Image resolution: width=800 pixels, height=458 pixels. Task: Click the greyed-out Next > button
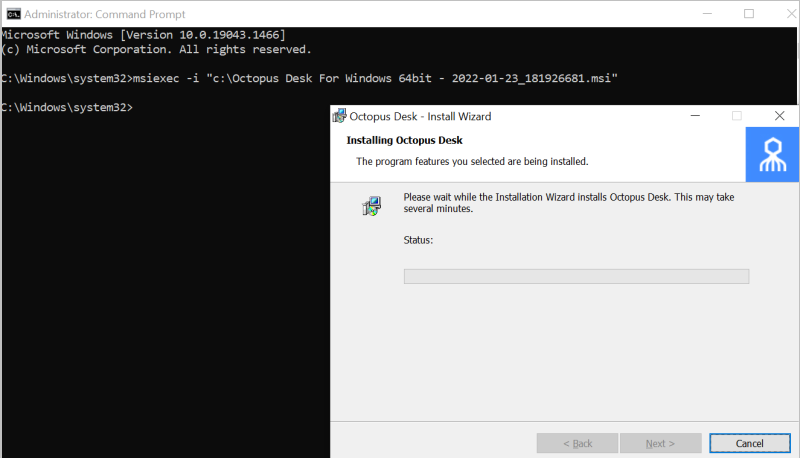tap(660, 443)
